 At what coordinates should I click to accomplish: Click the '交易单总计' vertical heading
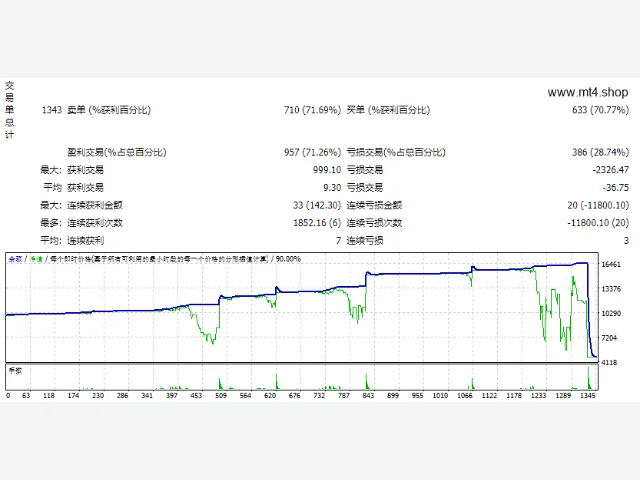click(9, 110)
